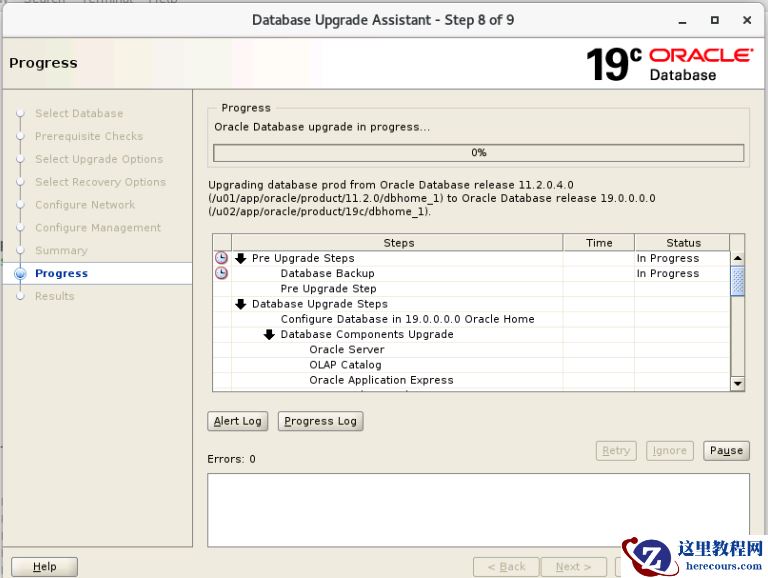The image size is (768, 578).
Task: Select the Pre Upgrade Step row
Action: [471, 289]
